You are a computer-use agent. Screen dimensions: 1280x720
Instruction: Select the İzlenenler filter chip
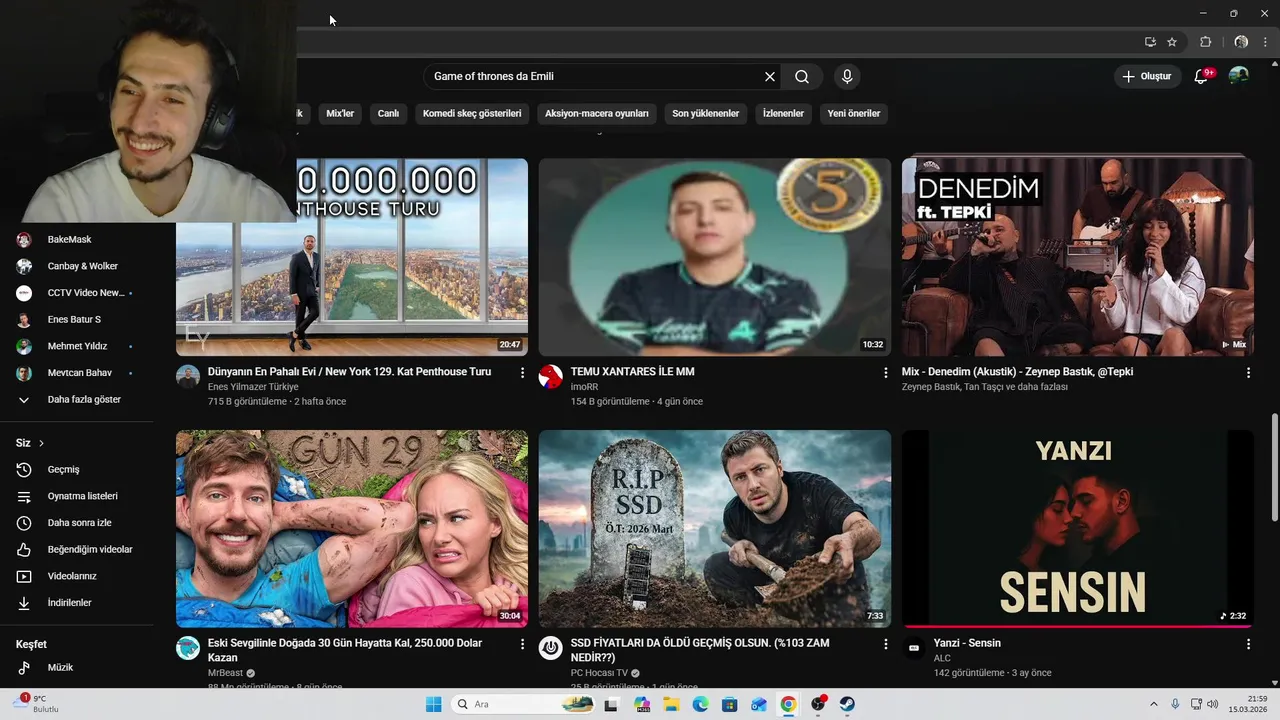(783, 113)
